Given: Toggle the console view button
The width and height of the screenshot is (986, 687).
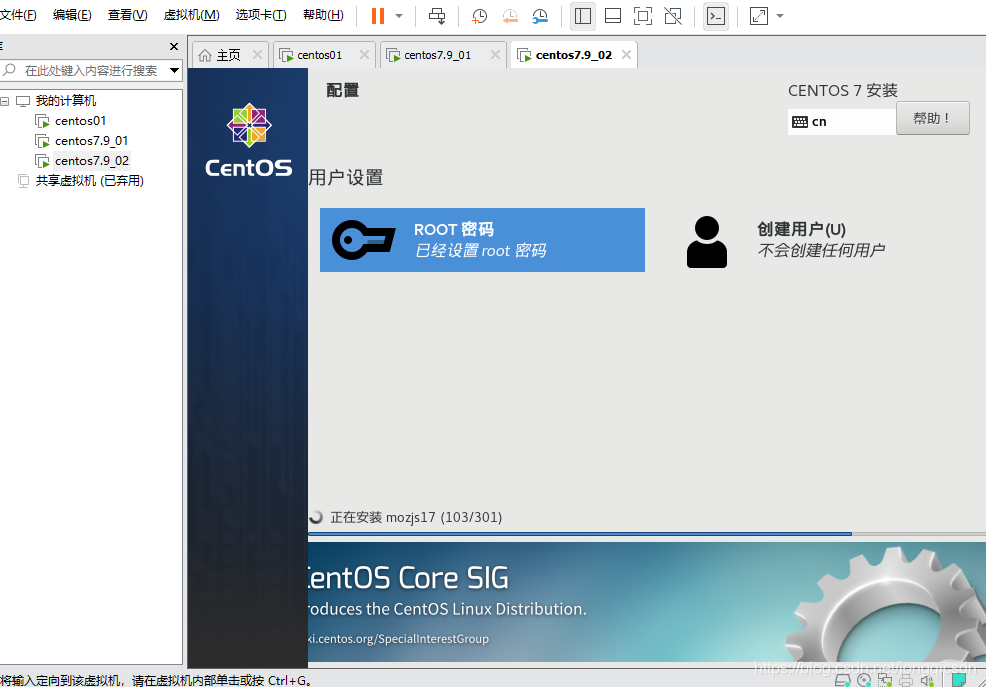Looking at the screenshot, I should [x=716, y=16].
